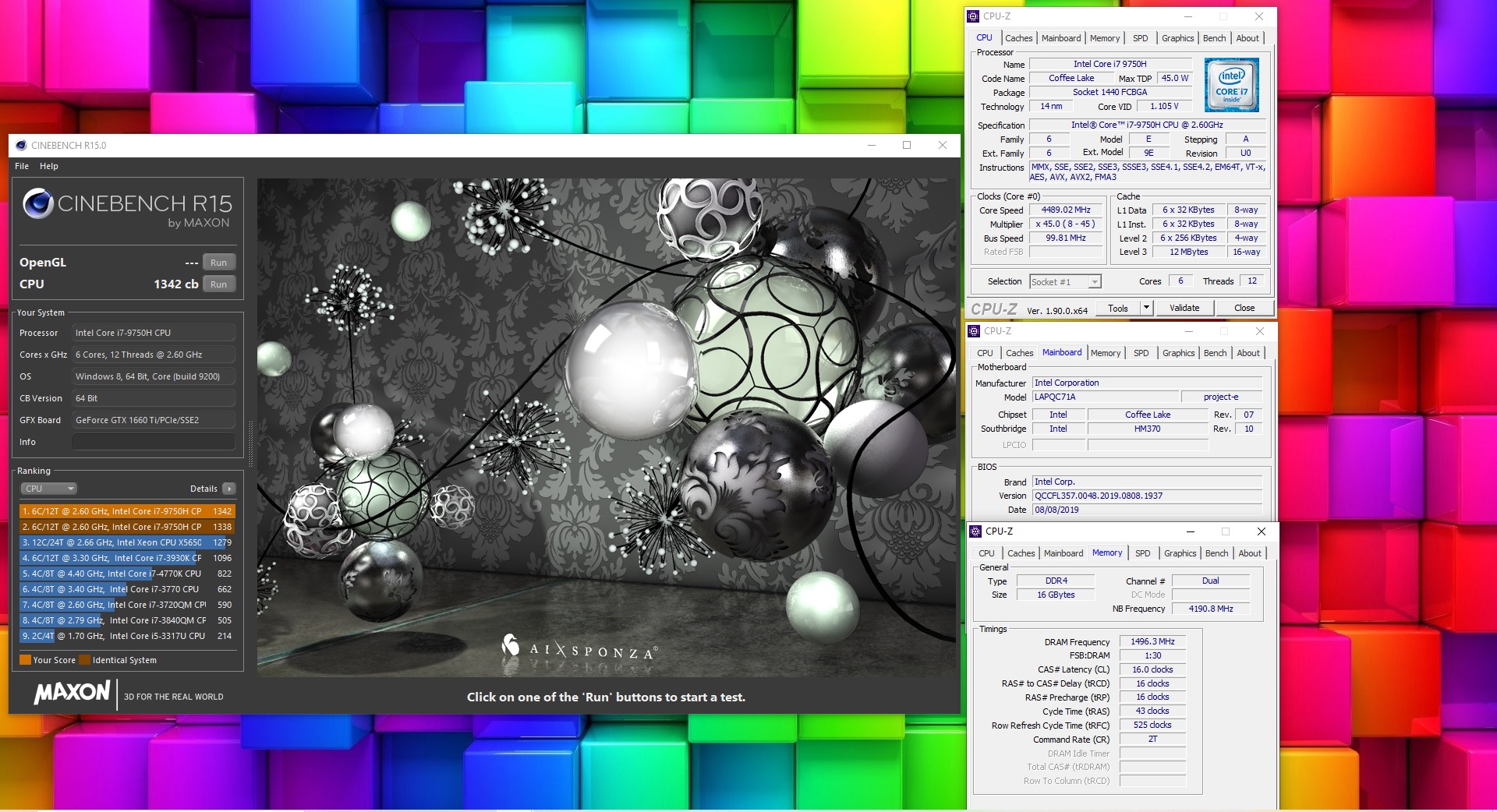Open the Socket #1 selection dropdown
Image resolution: width=1497 pixels, height=812 pixels.
click(1065, 282)
